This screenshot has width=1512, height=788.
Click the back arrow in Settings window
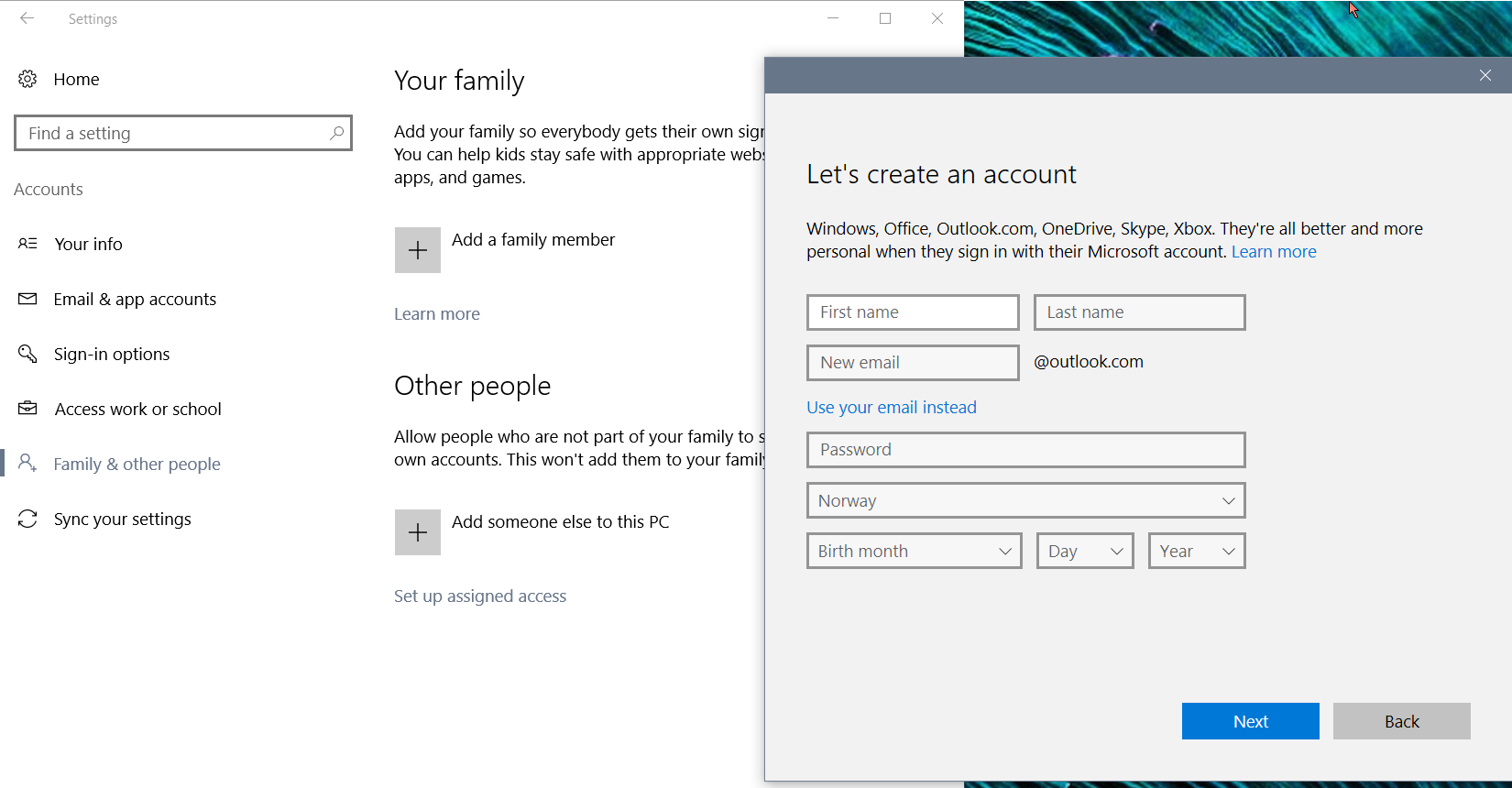point(27,18)
